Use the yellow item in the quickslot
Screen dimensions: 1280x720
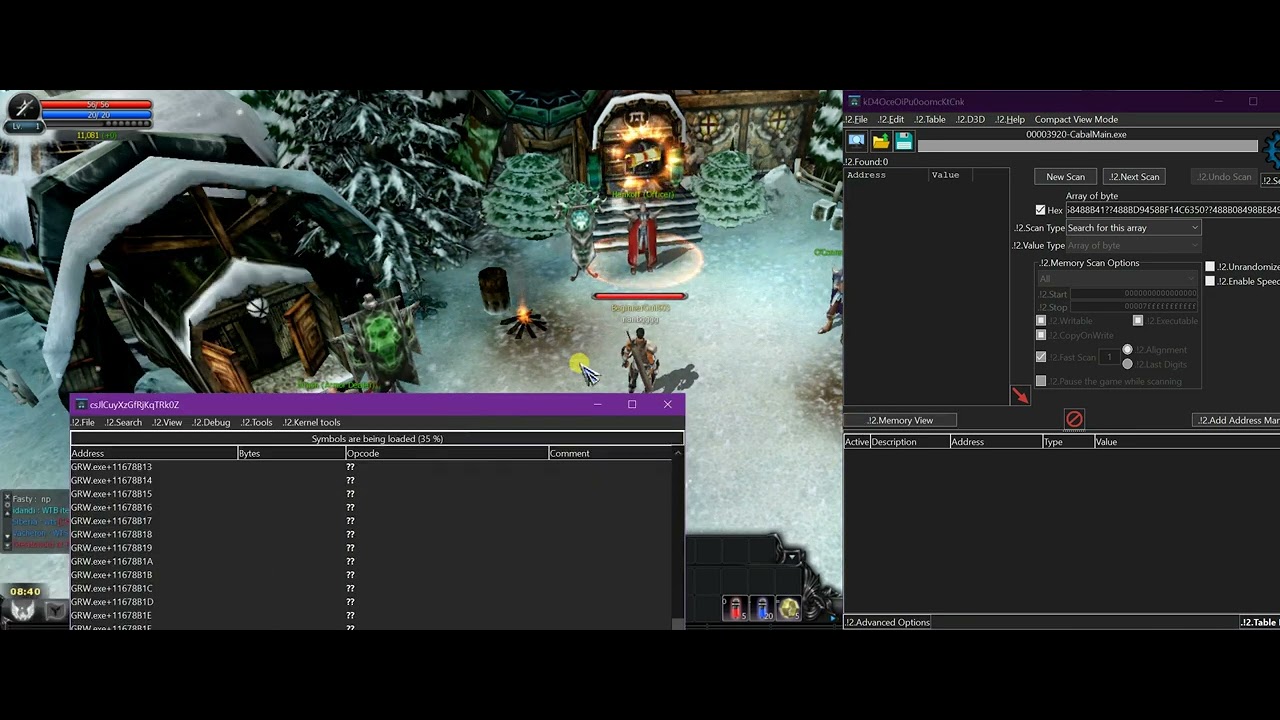pyautogui.click(x=788, y=608)
